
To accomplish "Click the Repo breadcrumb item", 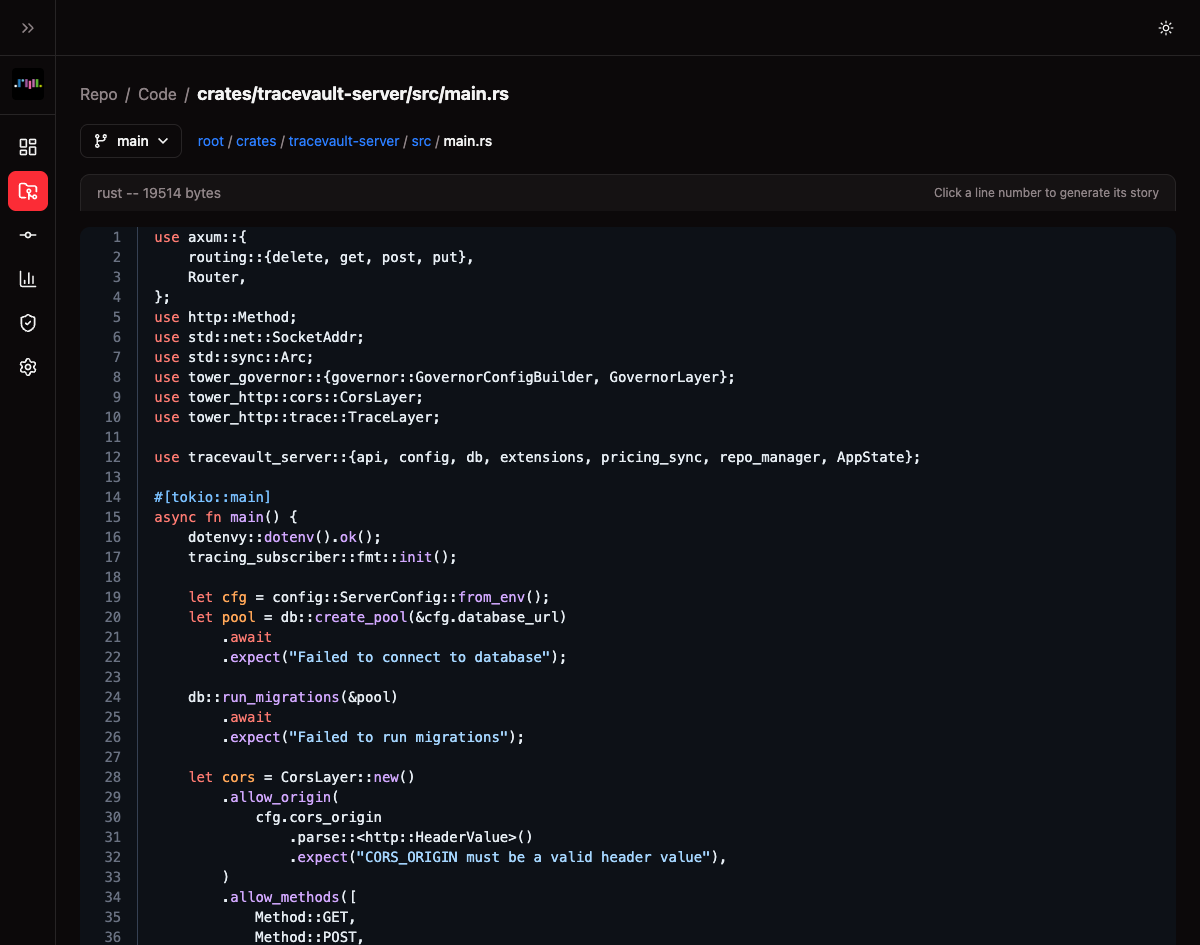I will pos(98,94).
